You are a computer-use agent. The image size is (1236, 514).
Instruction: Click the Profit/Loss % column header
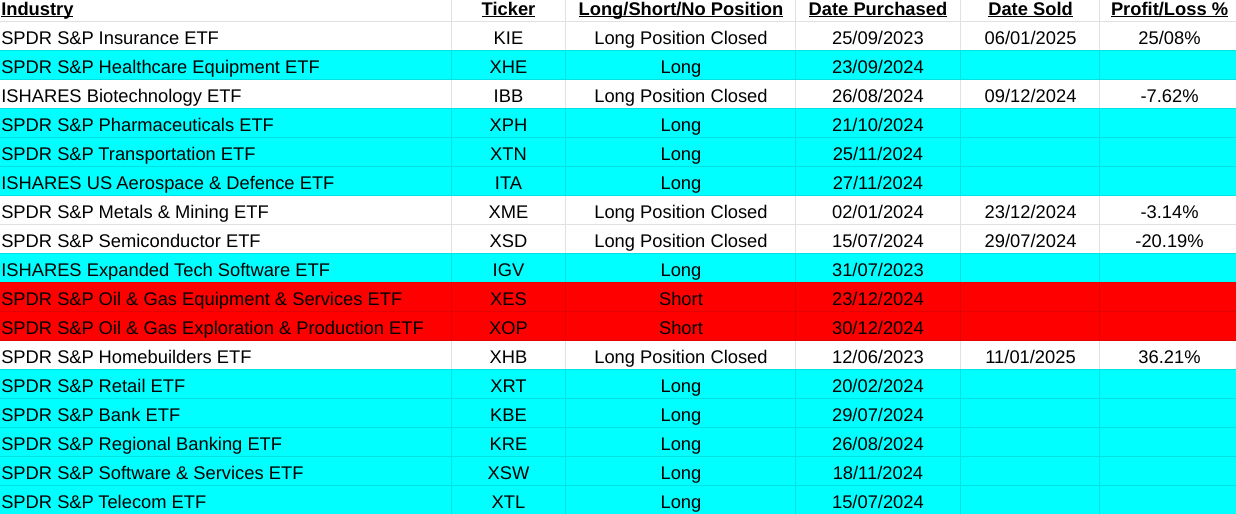(1168, 9)
